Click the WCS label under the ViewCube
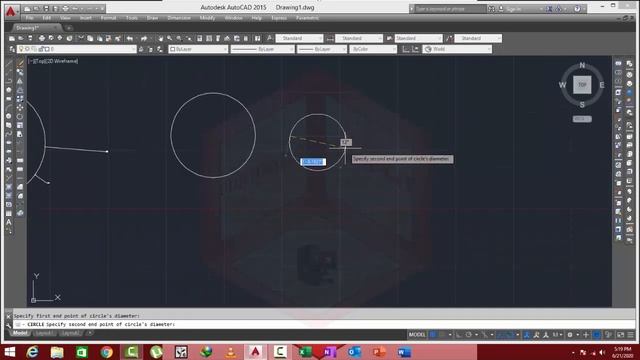This screenshot has width=640, height=360. 582,119
